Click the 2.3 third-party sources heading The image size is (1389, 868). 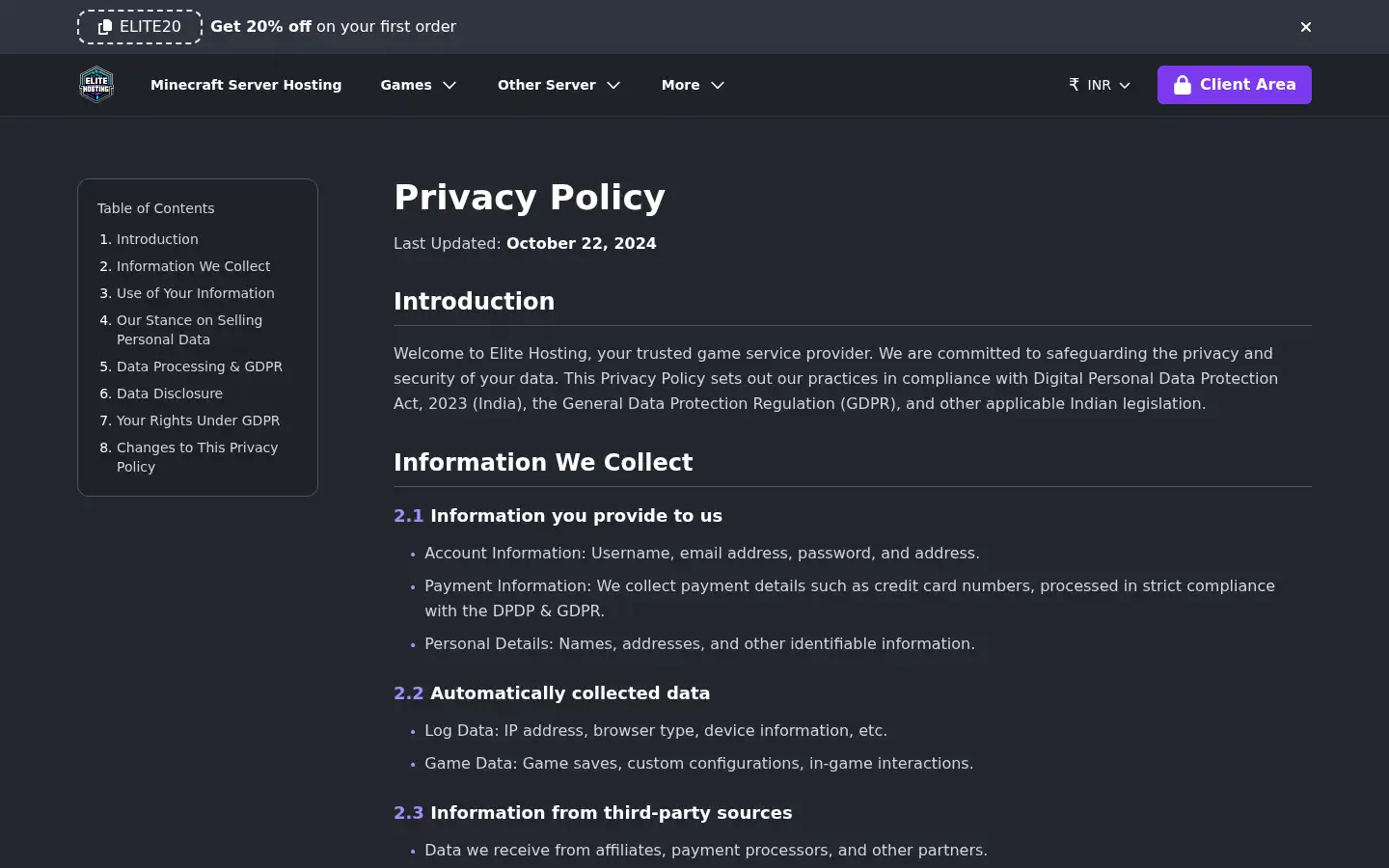point(593,813)
